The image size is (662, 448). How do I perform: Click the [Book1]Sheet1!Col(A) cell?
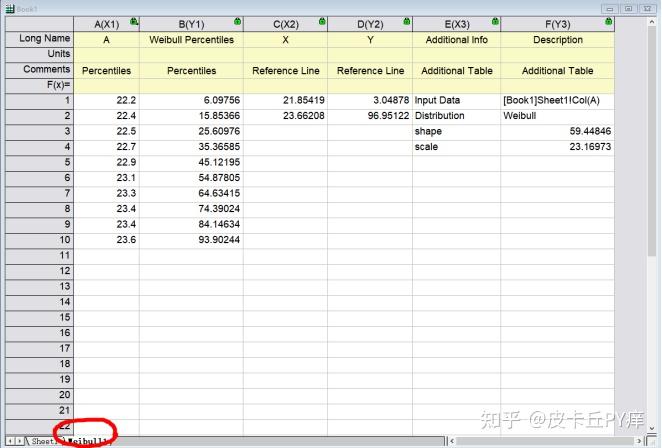pos(557,100)
